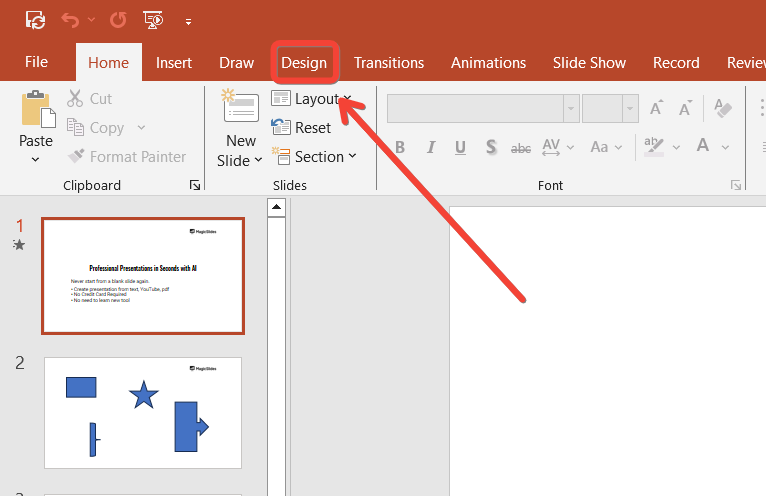The width and height of the screenshot is (766, 496).
Task: Toggle strikethrough formatting
Action: 521,147
